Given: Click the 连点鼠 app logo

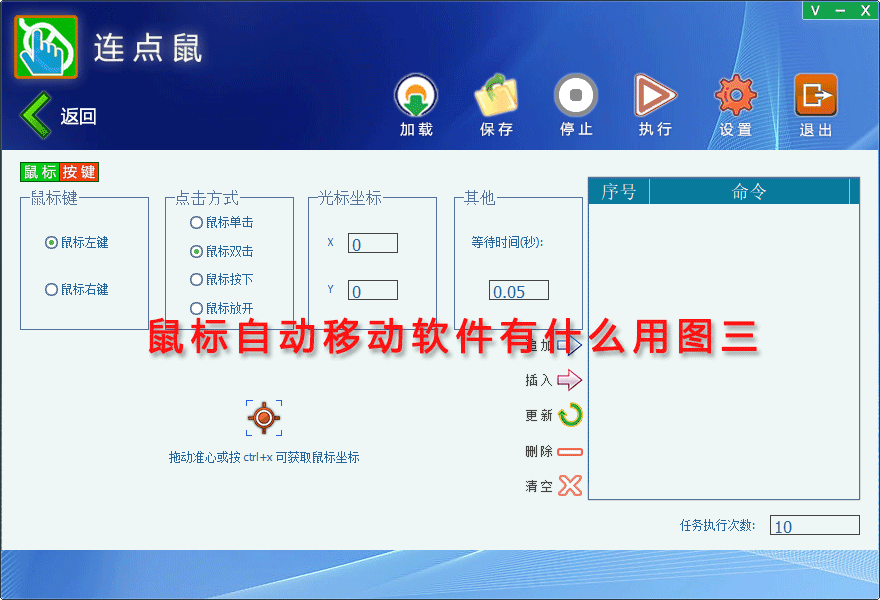Looking at the screenshot, I should point(46,47).
